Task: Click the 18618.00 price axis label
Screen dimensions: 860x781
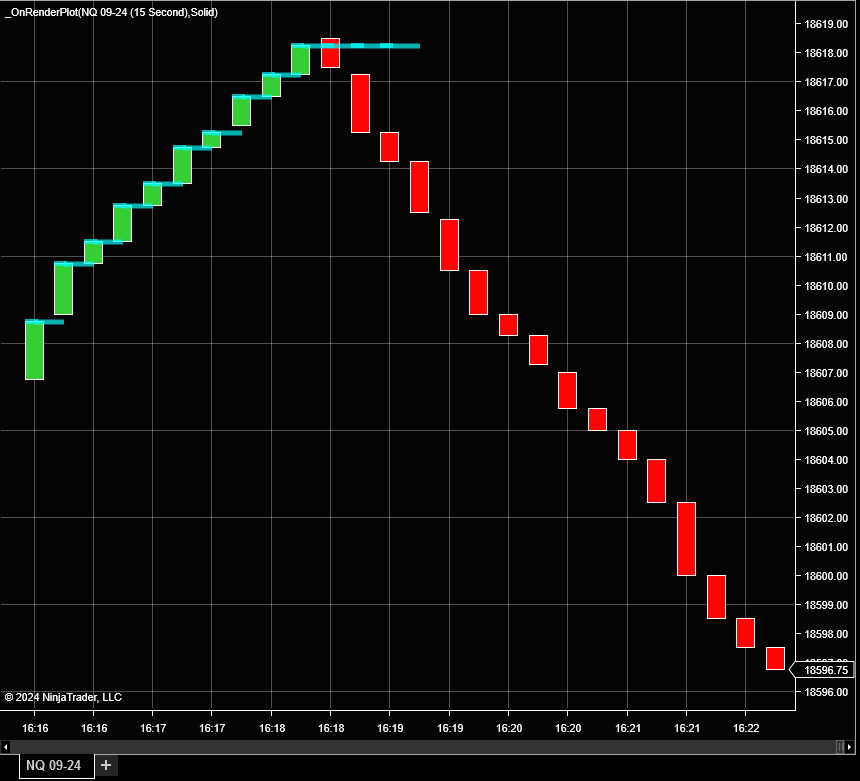Action: point(826,53)
